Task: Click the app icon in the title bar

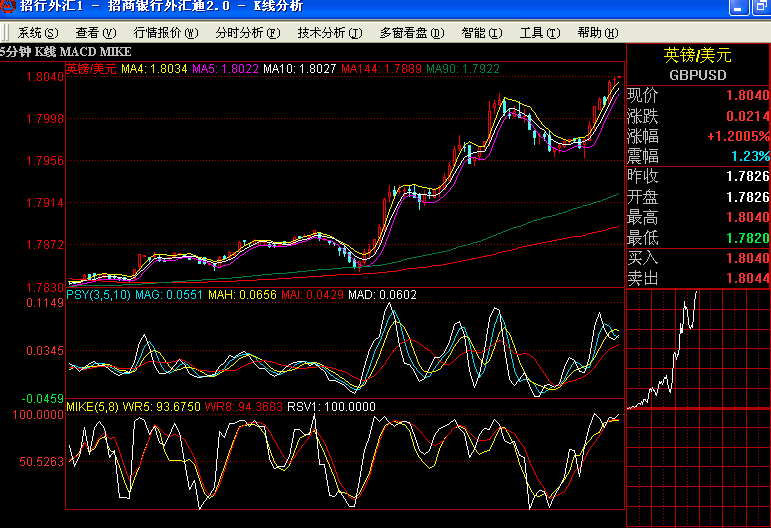Action: pyautogui.click(x=8, y=6)
